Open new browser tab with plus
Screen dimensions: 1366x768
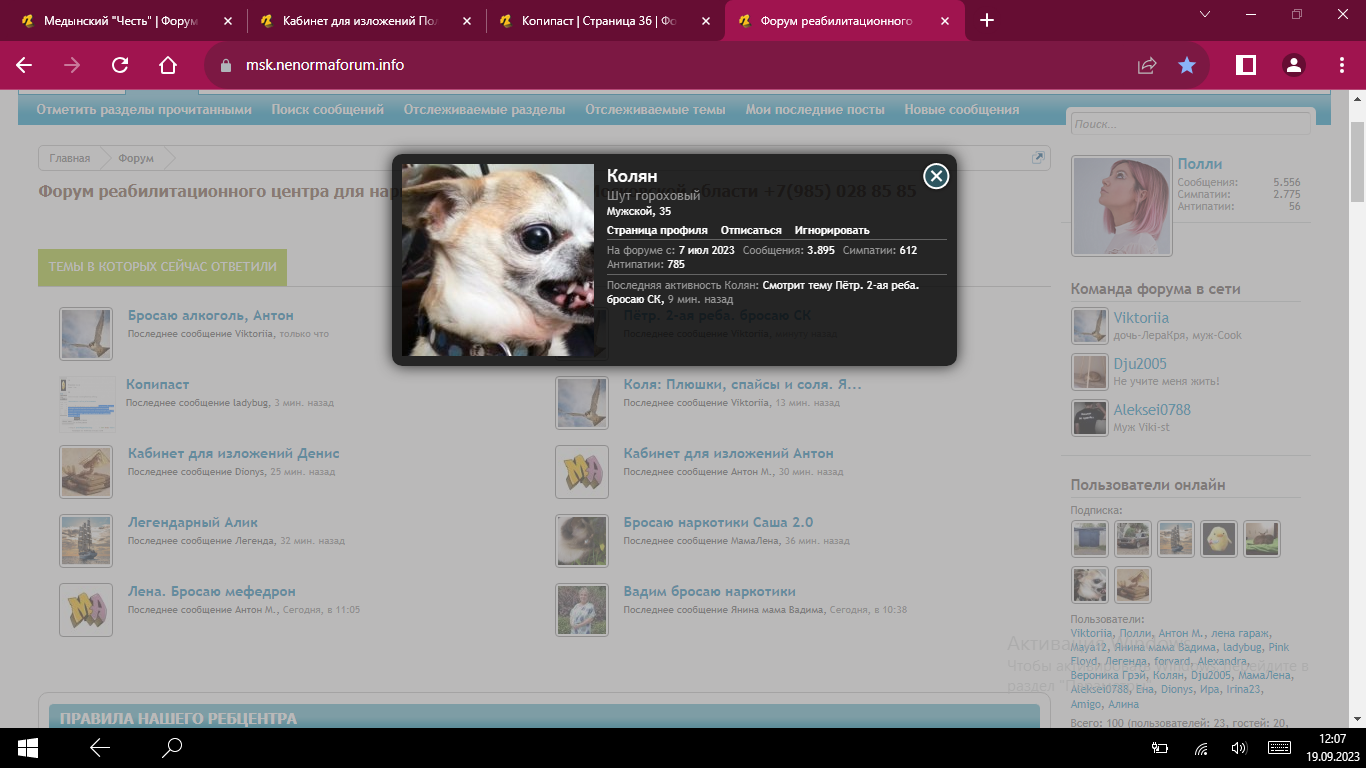pyautogui.click(x=987, y=20)
